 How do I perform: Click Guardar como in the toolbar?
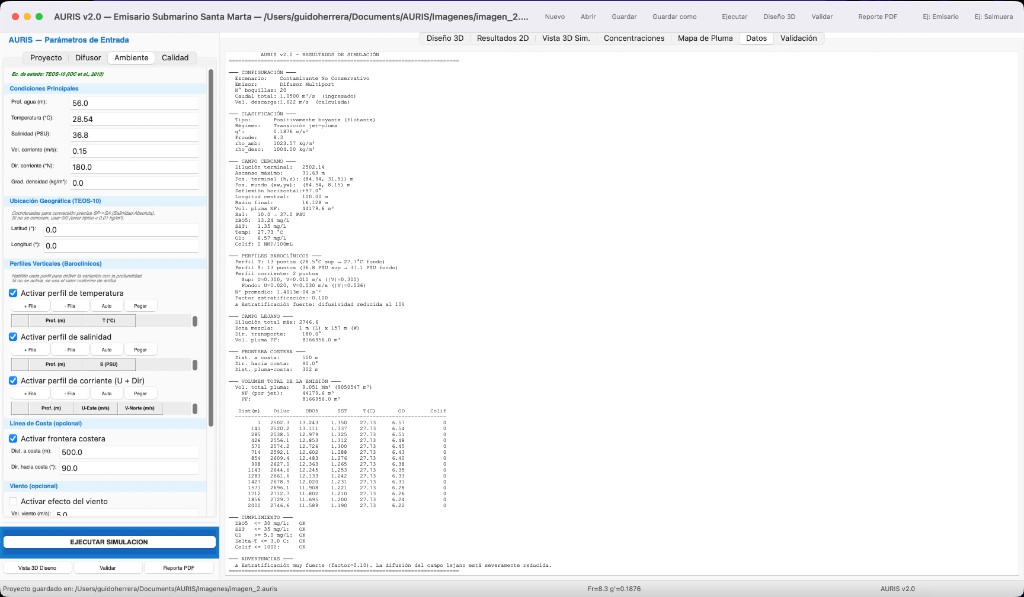[675, 16]
